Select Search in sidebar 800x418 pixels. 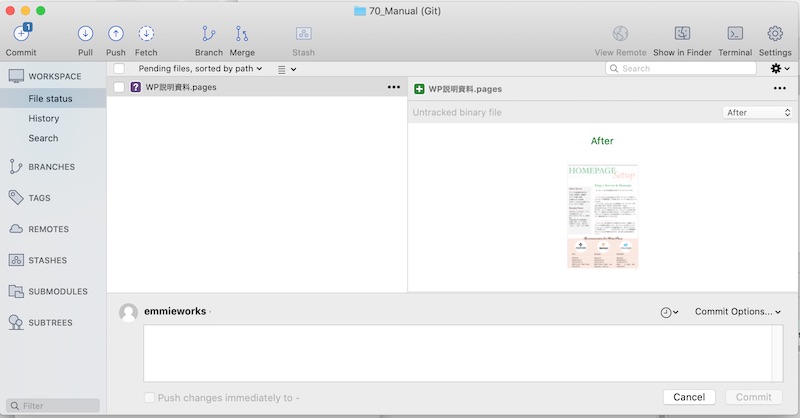click(x=43, y=138)
